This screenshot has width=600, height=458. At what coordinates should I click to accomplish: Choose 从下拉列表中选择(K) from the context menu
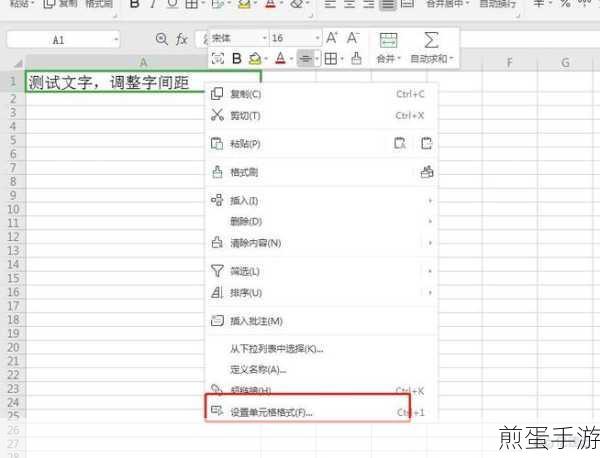[x=321, y=349]
